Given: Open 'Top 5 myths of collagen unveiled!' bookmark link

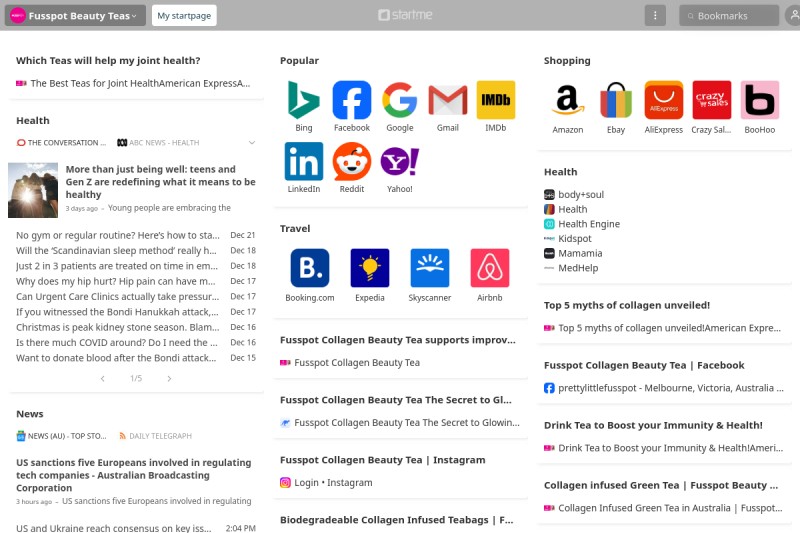Looking at the screenshot, I should [x=669, y=328].
